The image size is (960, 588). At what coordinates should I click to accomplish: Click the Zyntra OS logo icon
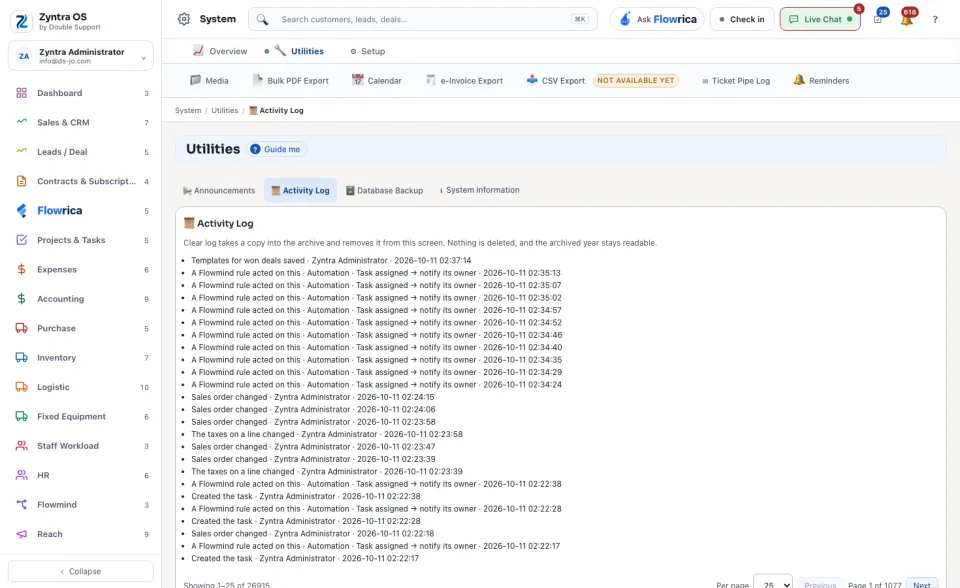21,21
